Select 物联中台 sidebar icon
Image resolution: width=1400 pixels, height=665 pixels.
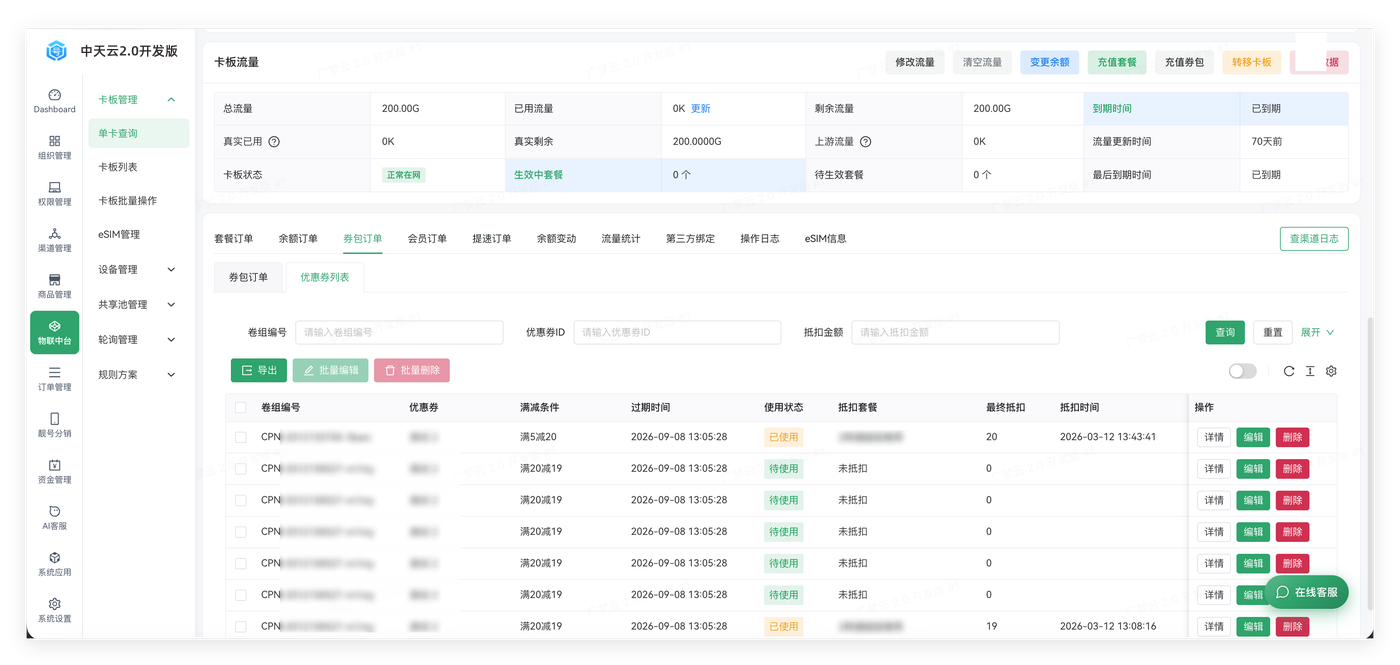pos(54,332)
